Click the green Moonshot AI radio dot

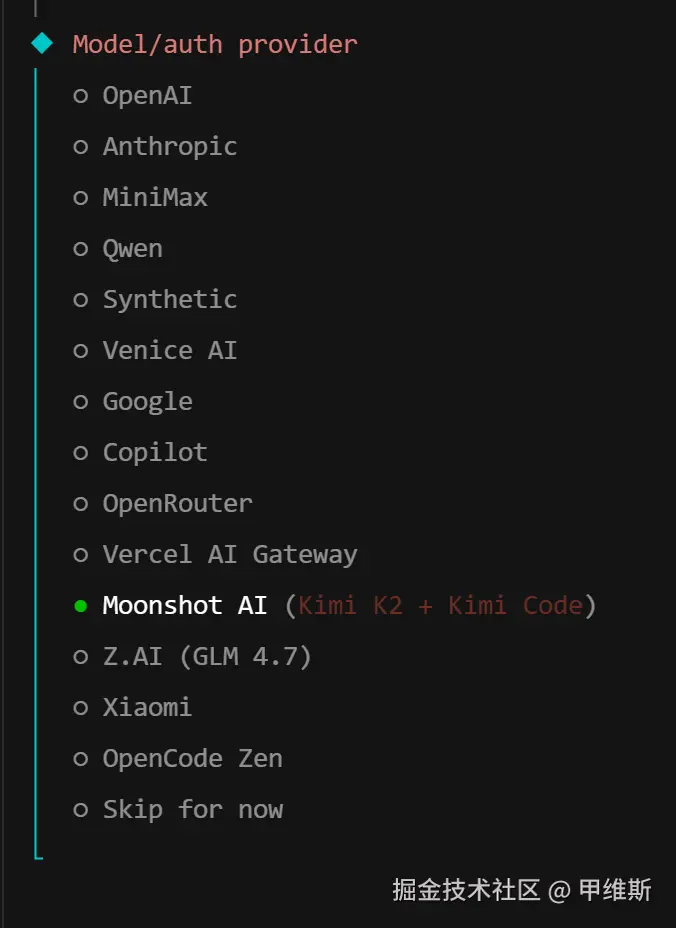(x=81, y=606)
